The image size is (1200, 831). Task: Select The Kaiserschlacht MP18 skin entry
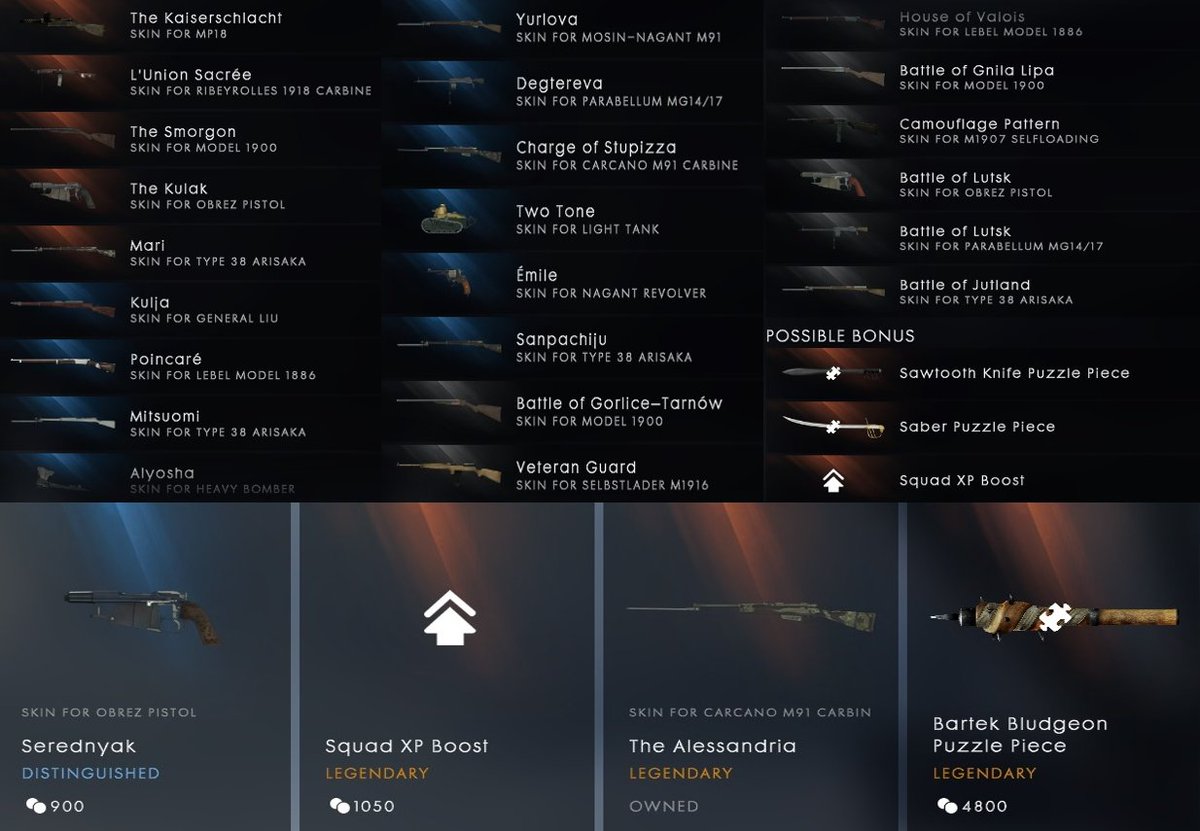coord(190,26)
